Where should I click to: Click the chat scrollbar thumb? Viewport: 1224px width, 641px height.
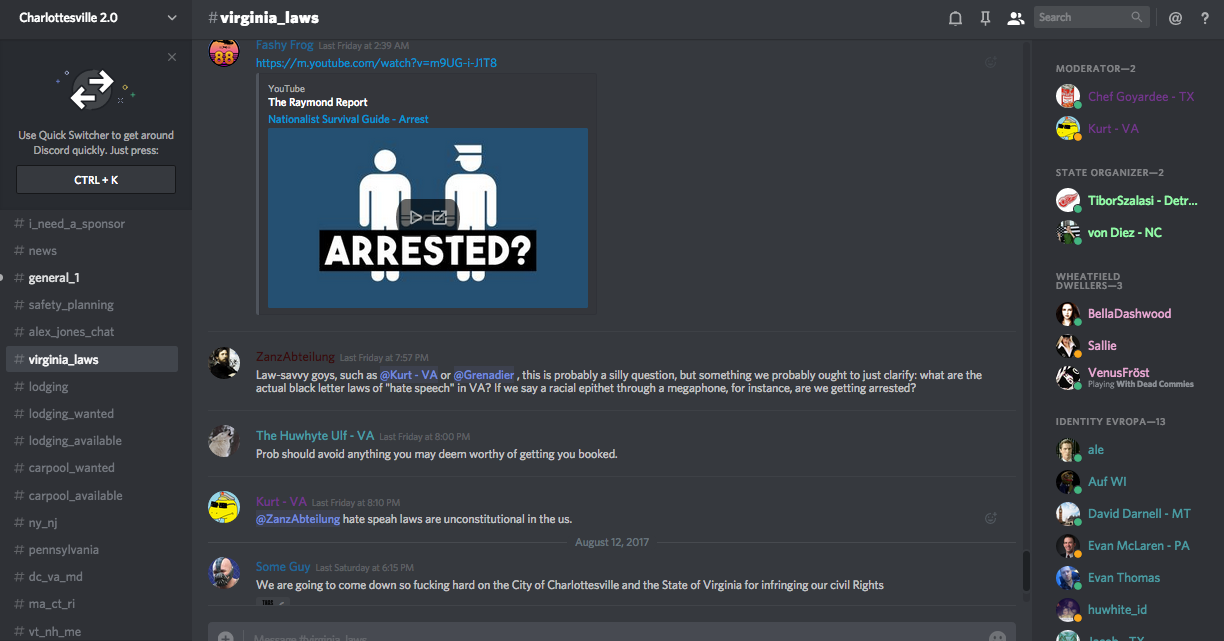click(x=1025, y=571)
